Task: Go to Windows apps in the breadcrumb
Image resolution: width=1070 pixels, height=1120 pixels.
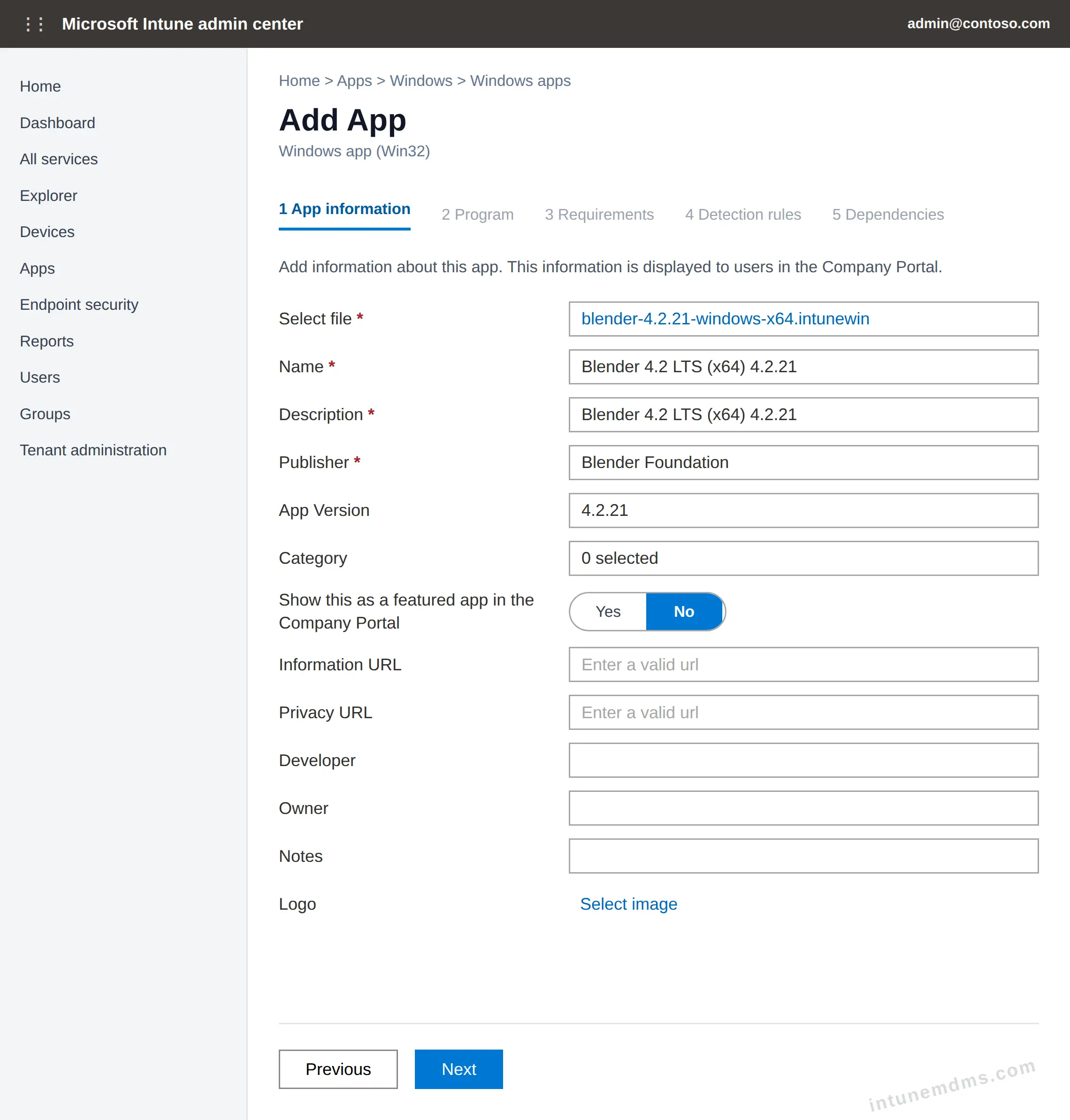Action: click(x=520, y=80)
